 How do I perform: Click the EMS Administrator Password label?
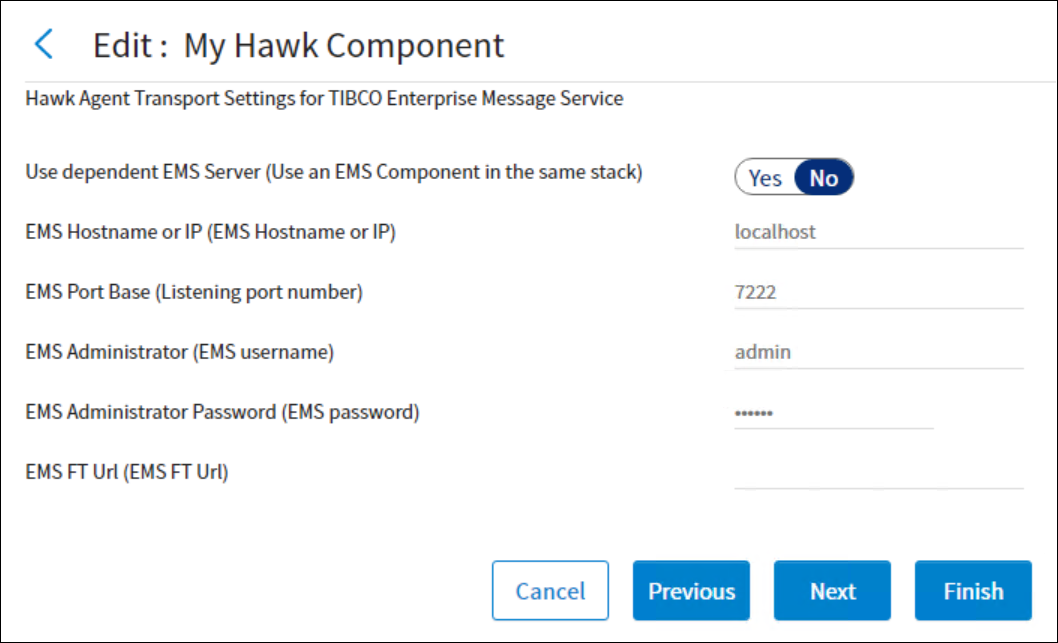coord(222,412)
